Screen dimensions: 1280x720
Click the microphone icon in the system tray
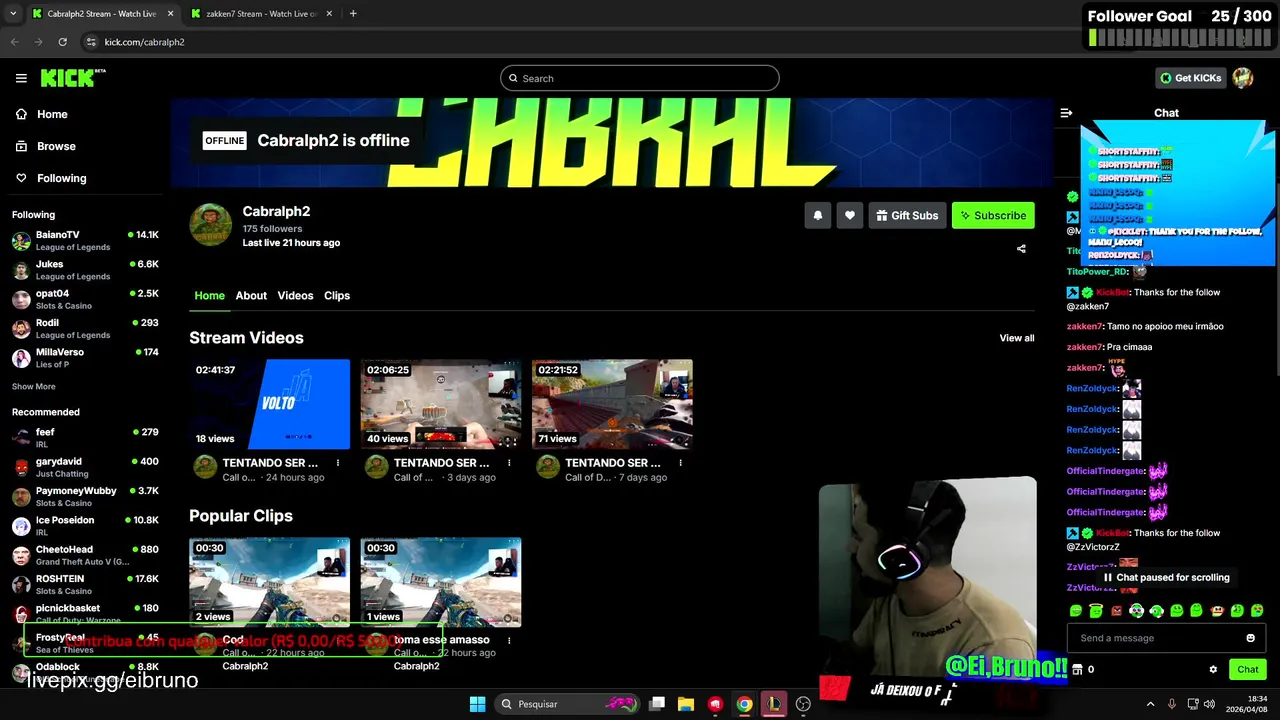click(x=1172, y=704)
